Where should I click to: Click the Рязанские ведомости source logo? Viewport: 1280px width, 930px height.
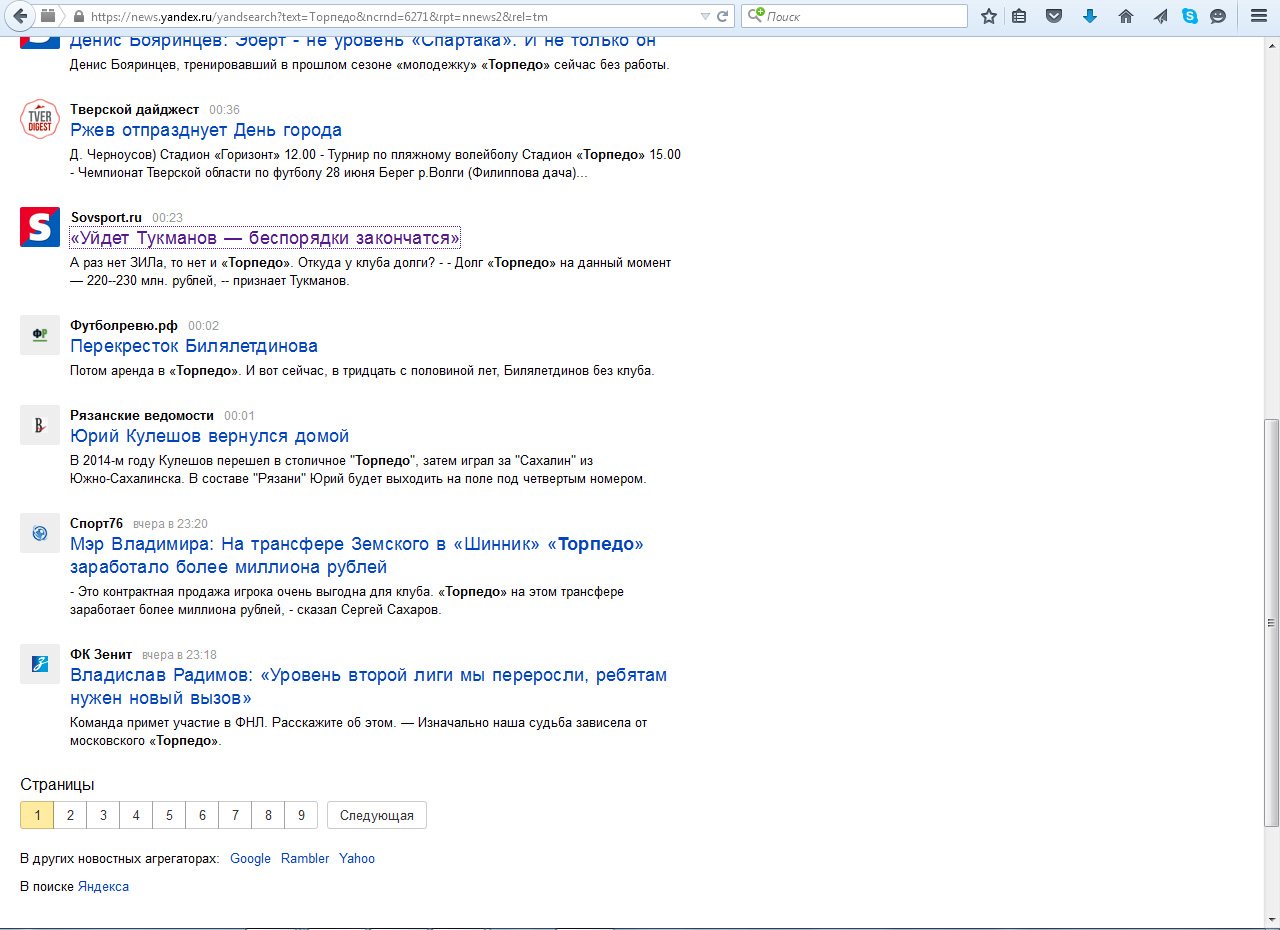click(x=40, y=425)
